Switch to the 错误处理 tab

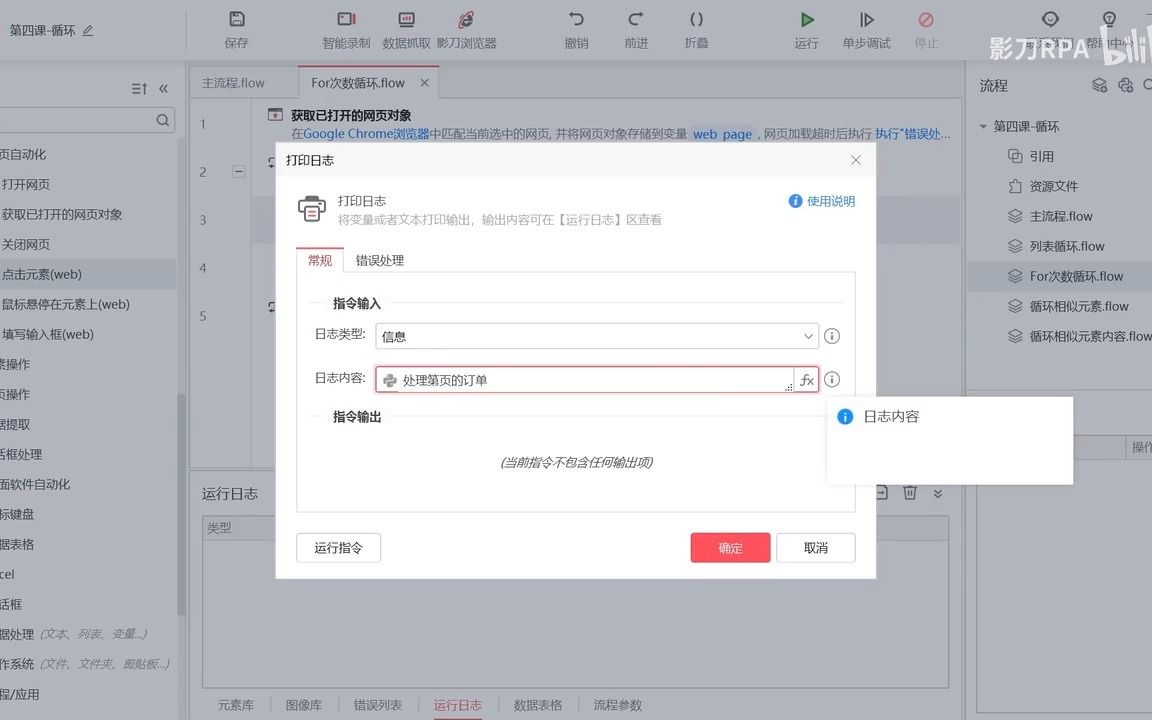[x=379, y=259]
